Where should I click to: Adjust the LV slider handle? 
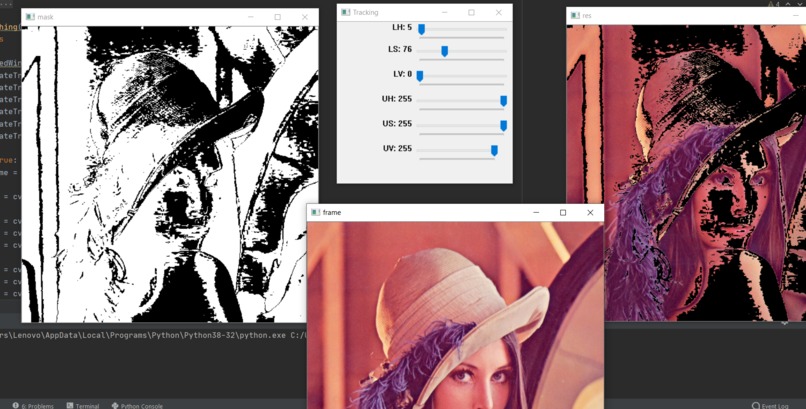419,76
